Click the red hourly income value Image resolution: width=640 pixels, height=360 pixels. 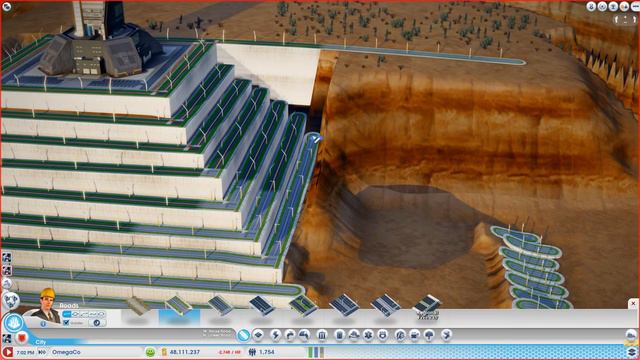229,352
